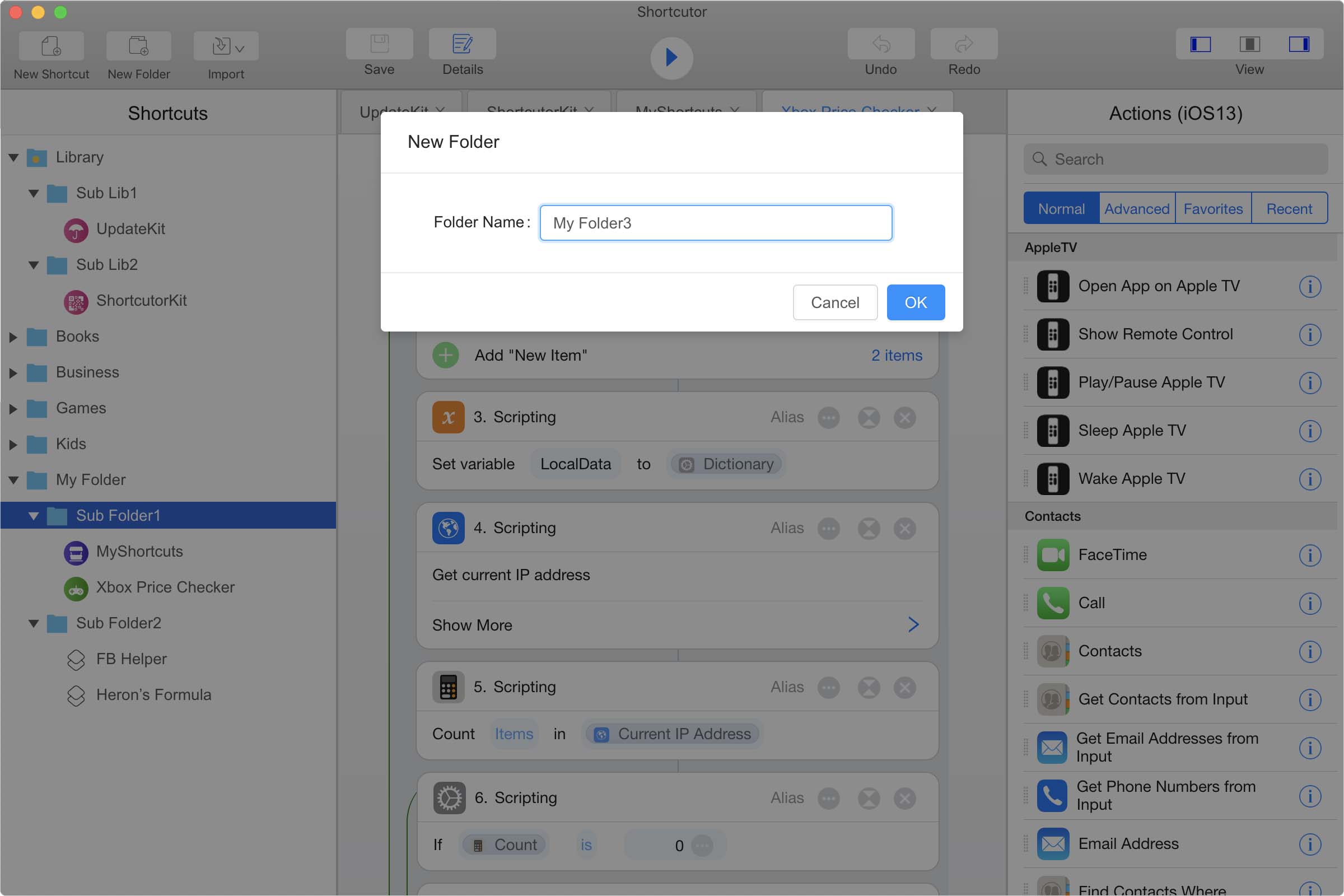Click Cancel in New Folder dialog
Viewport: 1344px width, 896px height.
(834, 302)
